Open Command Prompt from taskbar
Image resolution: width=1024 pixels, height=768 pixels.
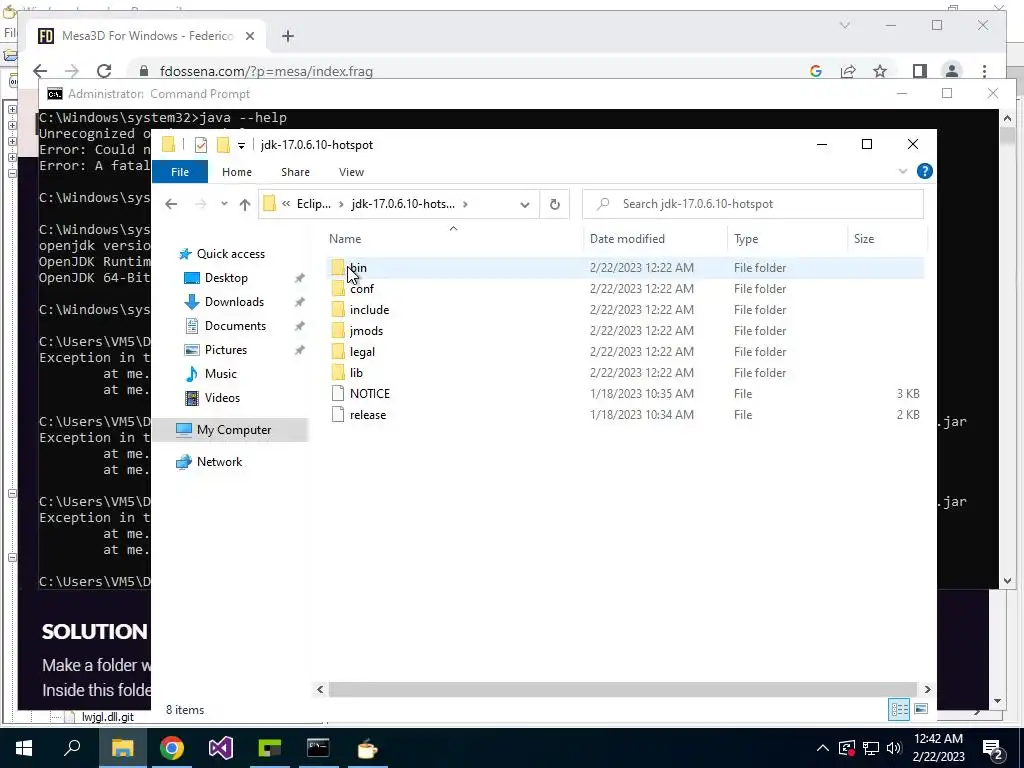coord(318,748)
